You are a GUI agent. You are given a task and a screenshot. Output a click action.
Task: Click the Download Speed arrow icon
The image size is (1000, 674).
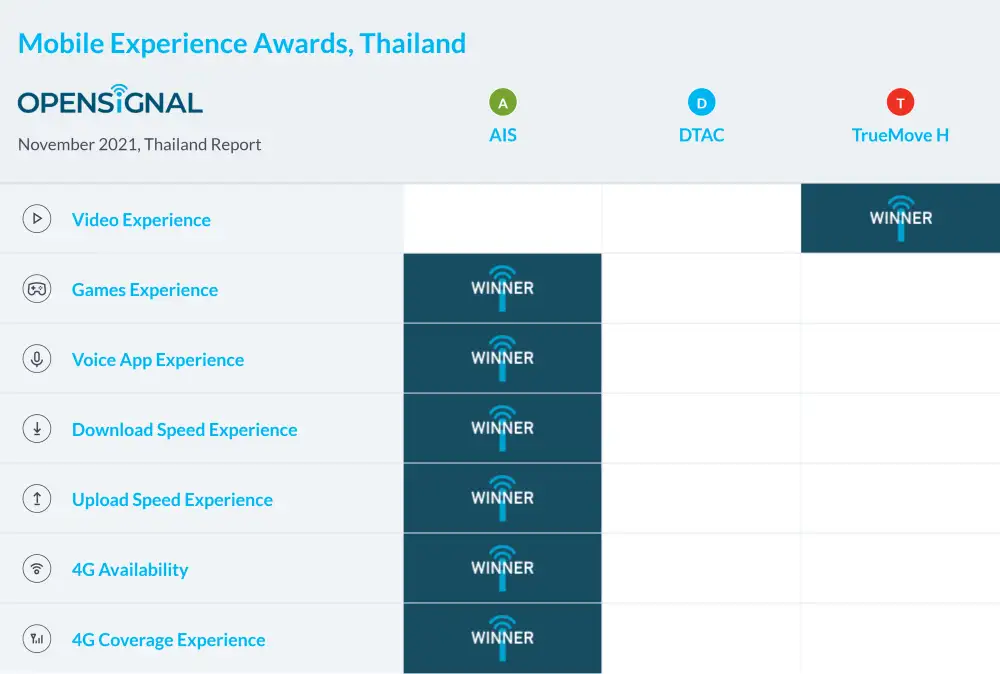[x=37, y=429]
